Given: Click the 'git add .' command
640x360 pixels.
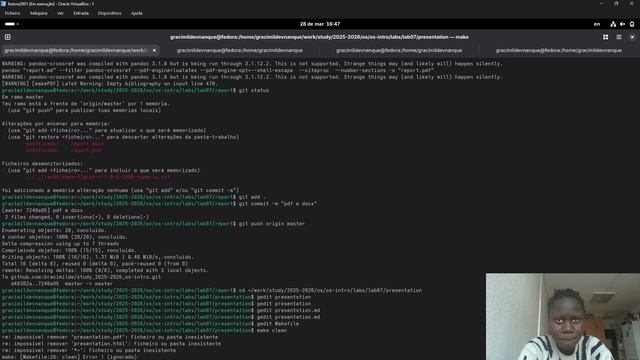Looking at the screenshot, I should pyautogui.click(x=252, y=197).
